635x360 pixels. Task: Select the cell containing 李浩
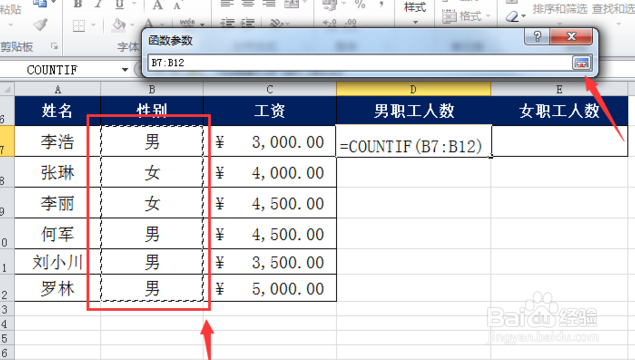[x=58, y=141]
